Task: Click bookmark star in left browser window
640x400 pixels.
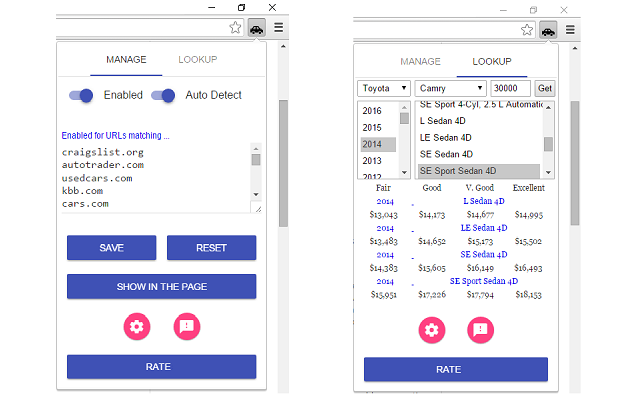Action: coord(235,29)
